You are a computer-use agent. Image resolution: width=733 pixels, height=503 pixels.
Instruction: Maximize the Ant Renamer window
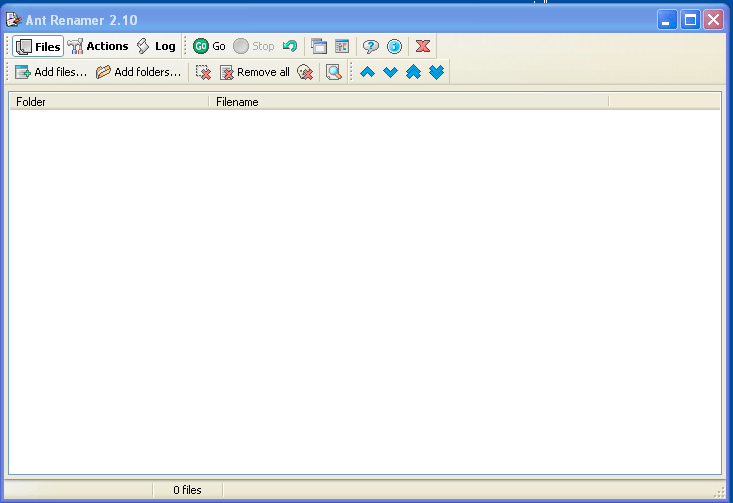coord(690,20)
